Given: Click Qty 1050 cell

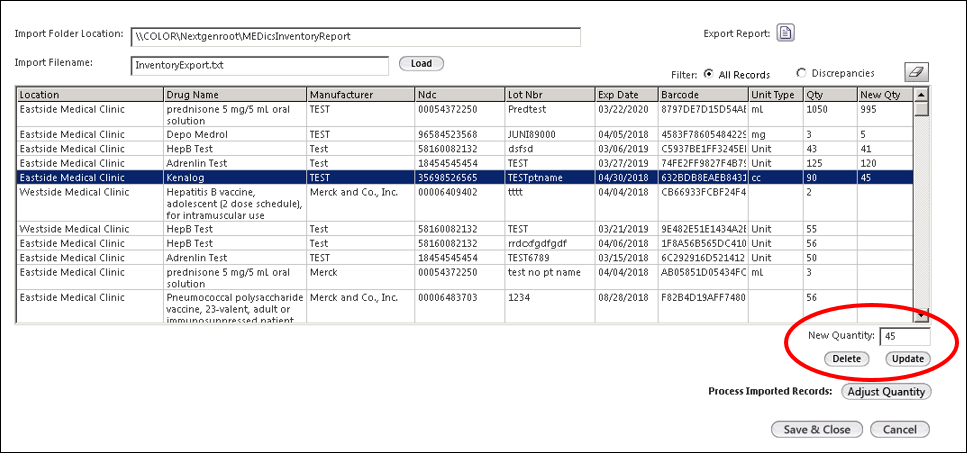Looking at the screenshot, I should 830,115.
